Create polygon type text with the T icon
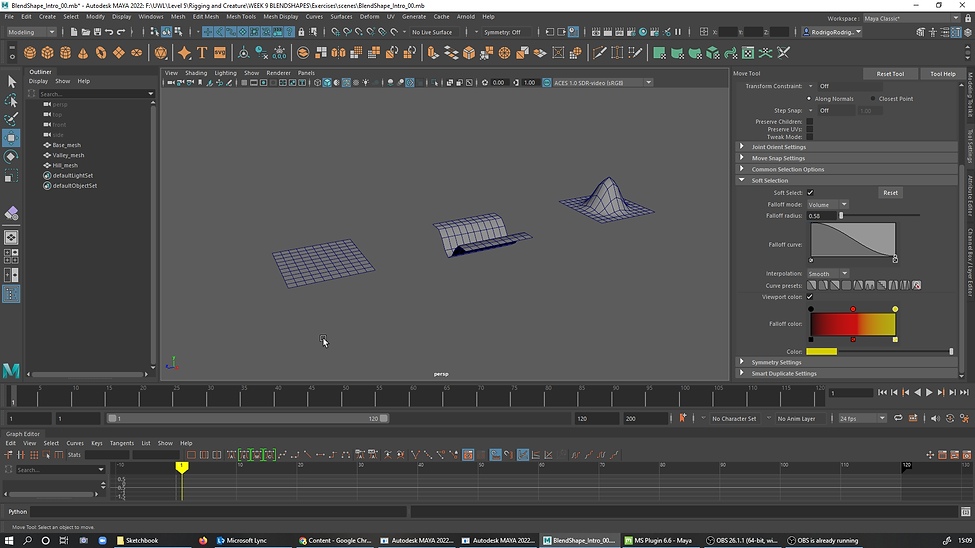 click(202, 53)
